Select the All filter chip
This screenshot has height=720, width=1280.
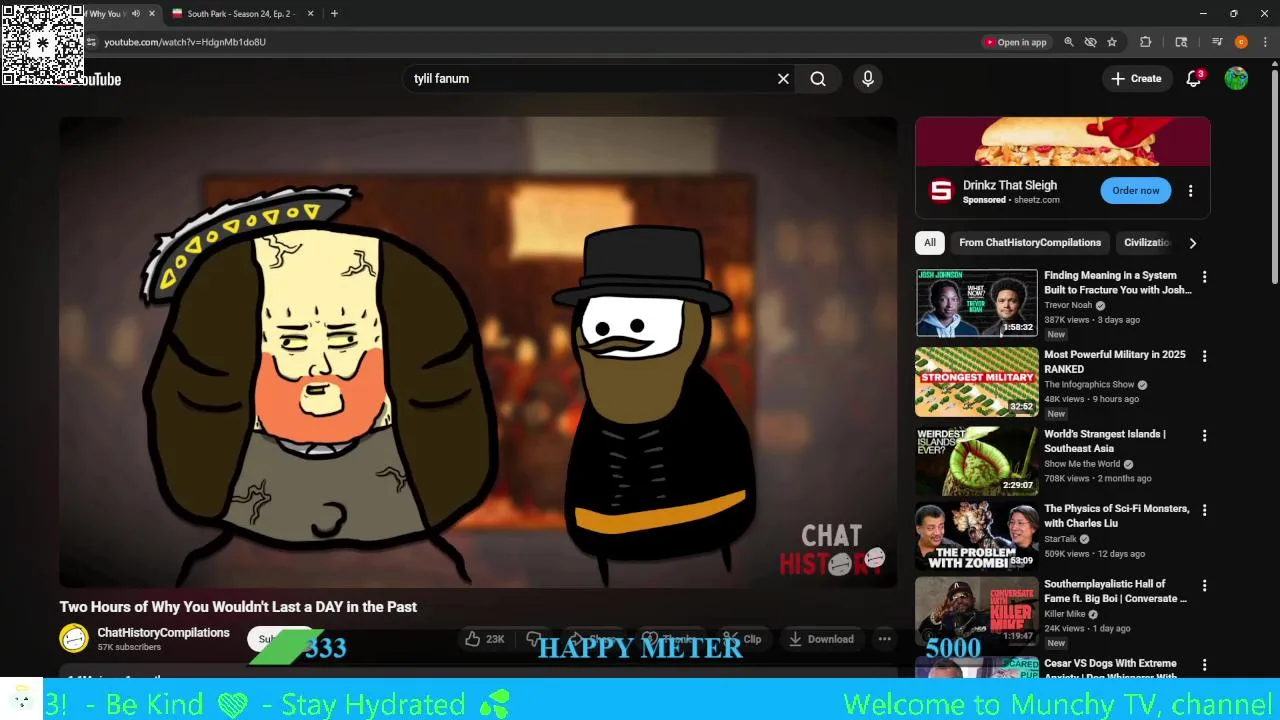930,243
